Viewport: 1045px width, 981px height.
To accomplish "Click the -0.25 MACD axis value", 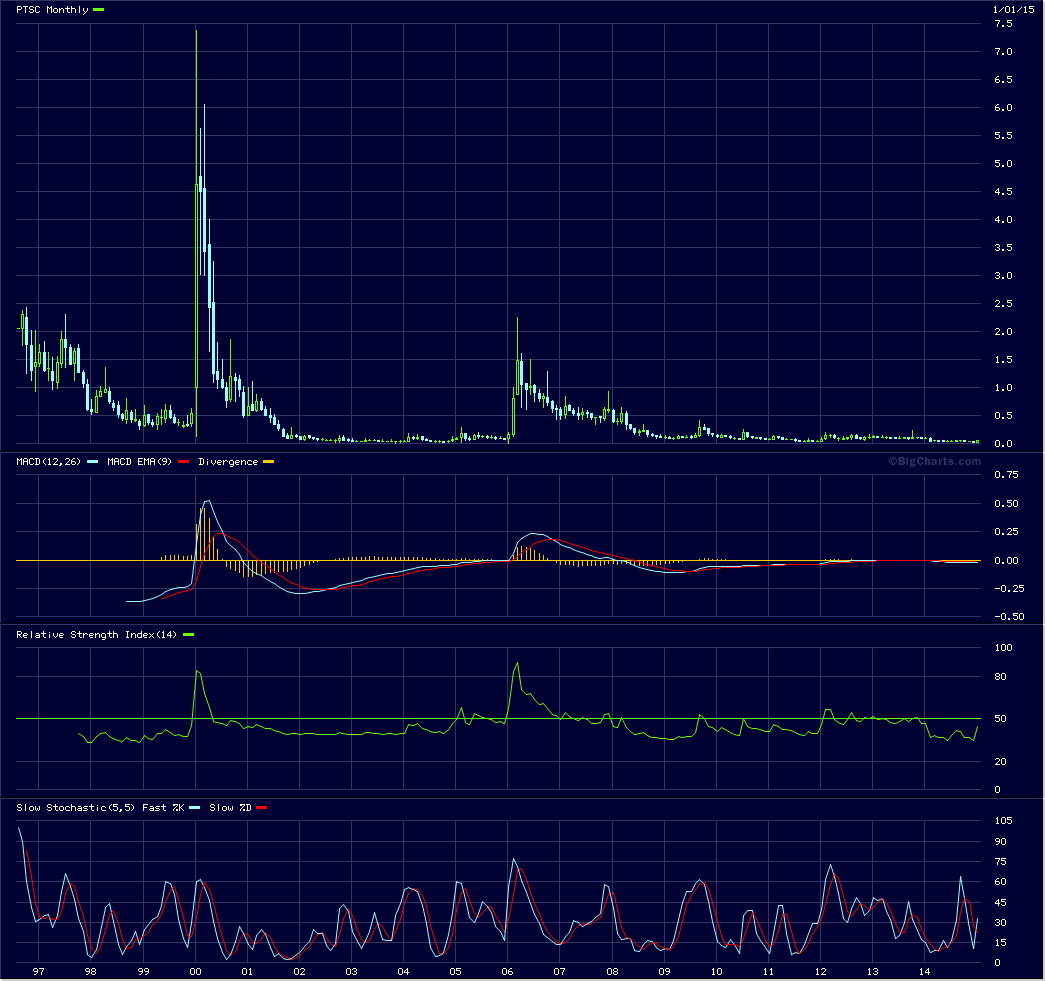I will 1009,588.
